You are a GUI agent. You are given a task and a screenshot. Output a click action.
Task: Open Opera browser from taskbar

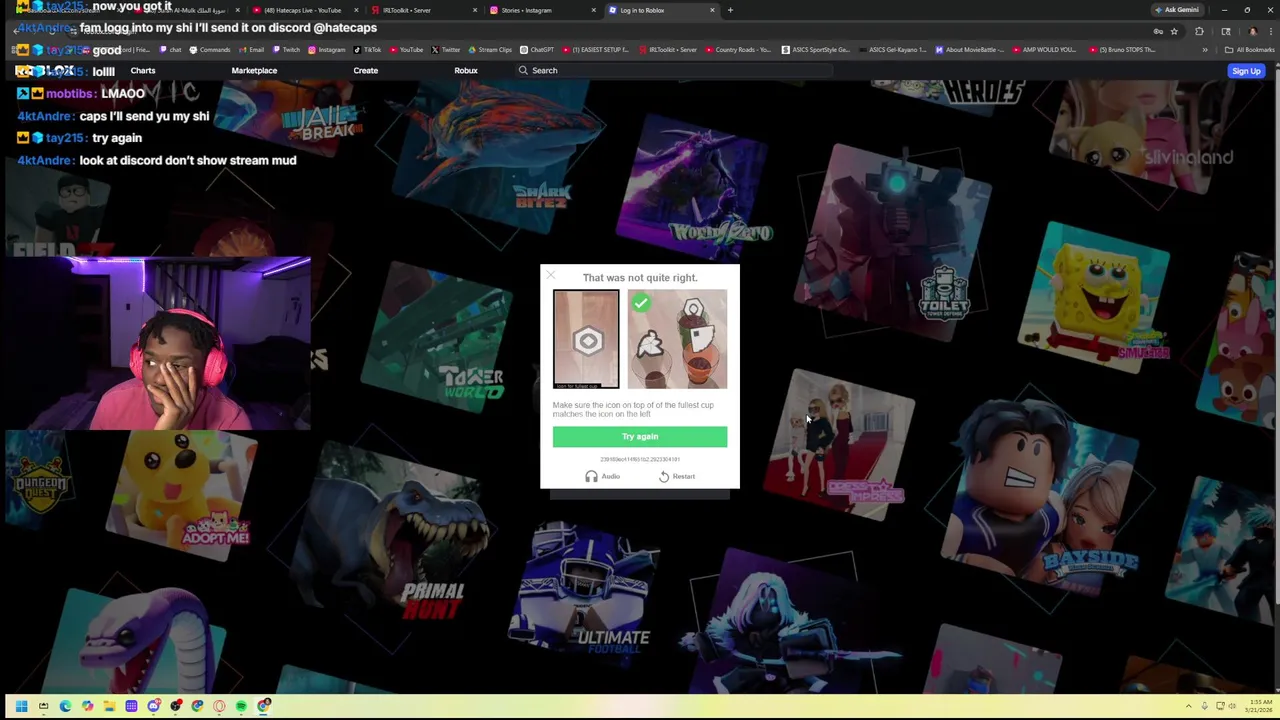point(219,706)
